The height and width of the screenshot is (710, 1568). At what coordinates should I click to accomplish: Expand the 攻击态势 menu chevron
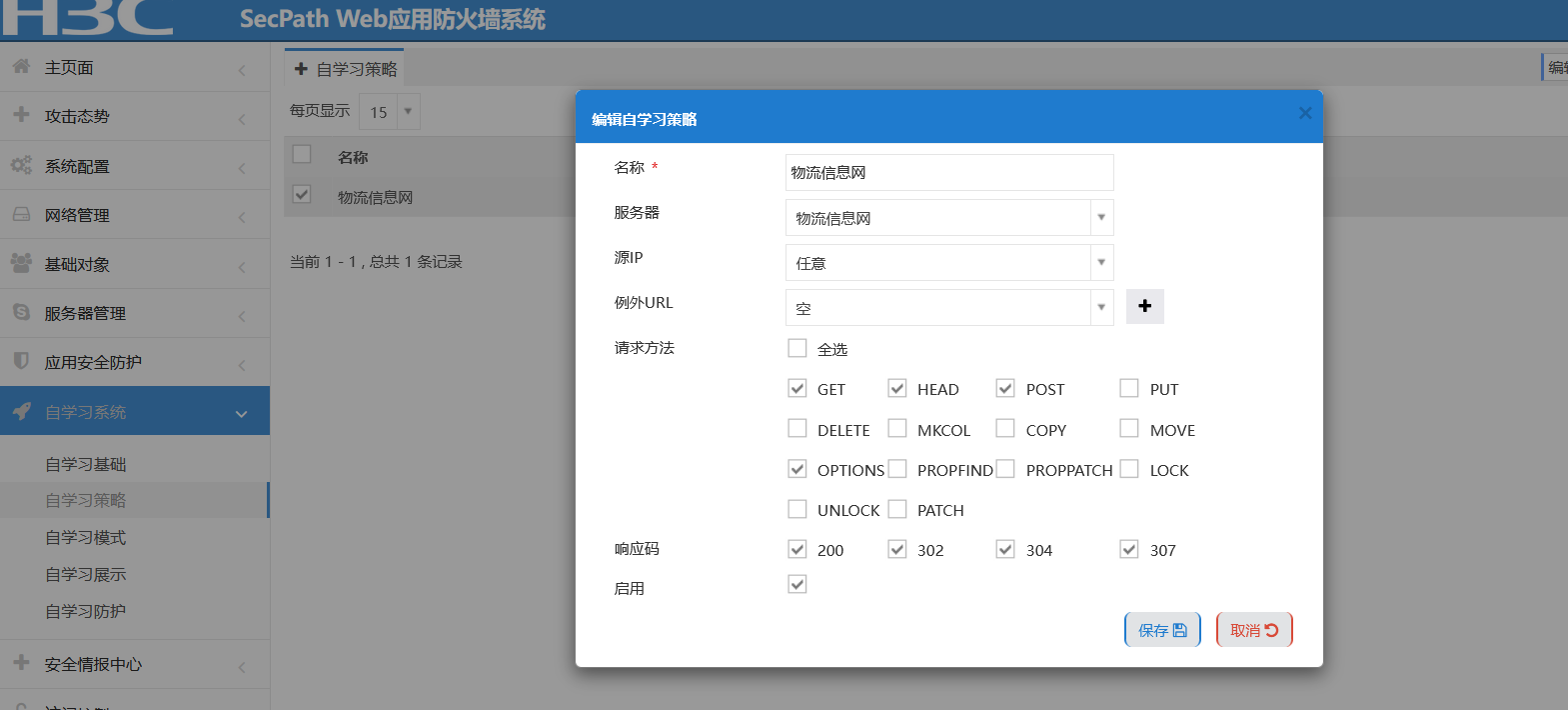(242, 119)
